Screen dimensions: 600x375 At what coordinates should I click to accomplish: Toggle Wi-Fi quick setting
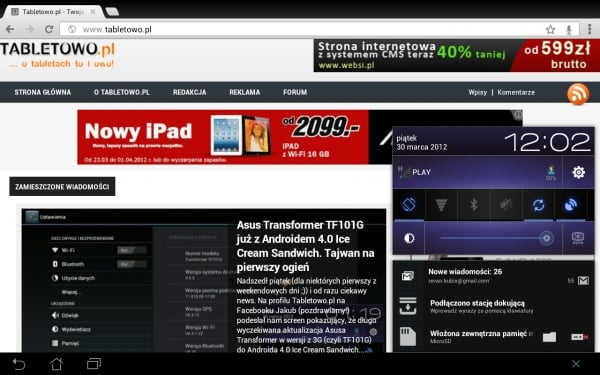441,205
